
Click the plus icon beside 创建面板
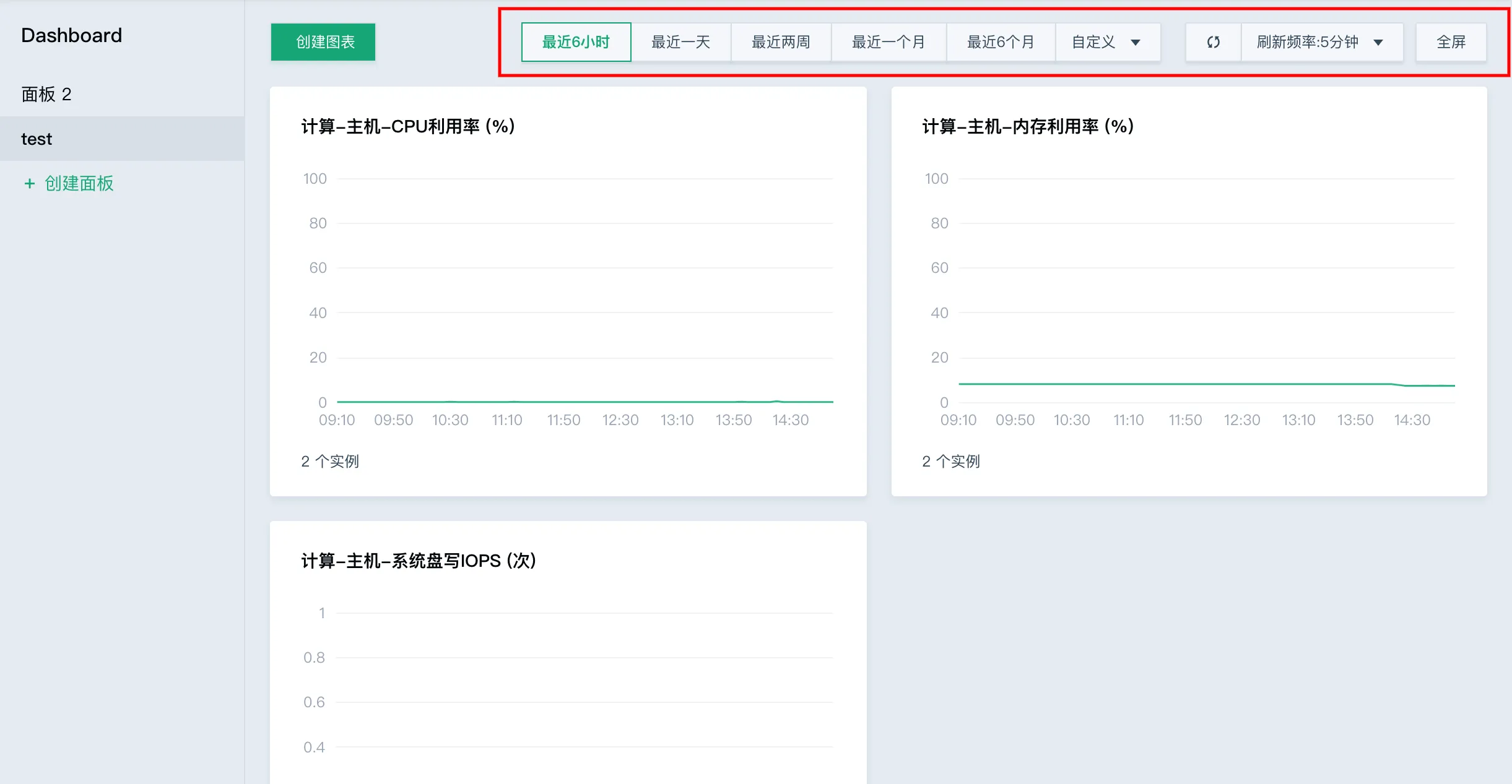coord(29,184)
